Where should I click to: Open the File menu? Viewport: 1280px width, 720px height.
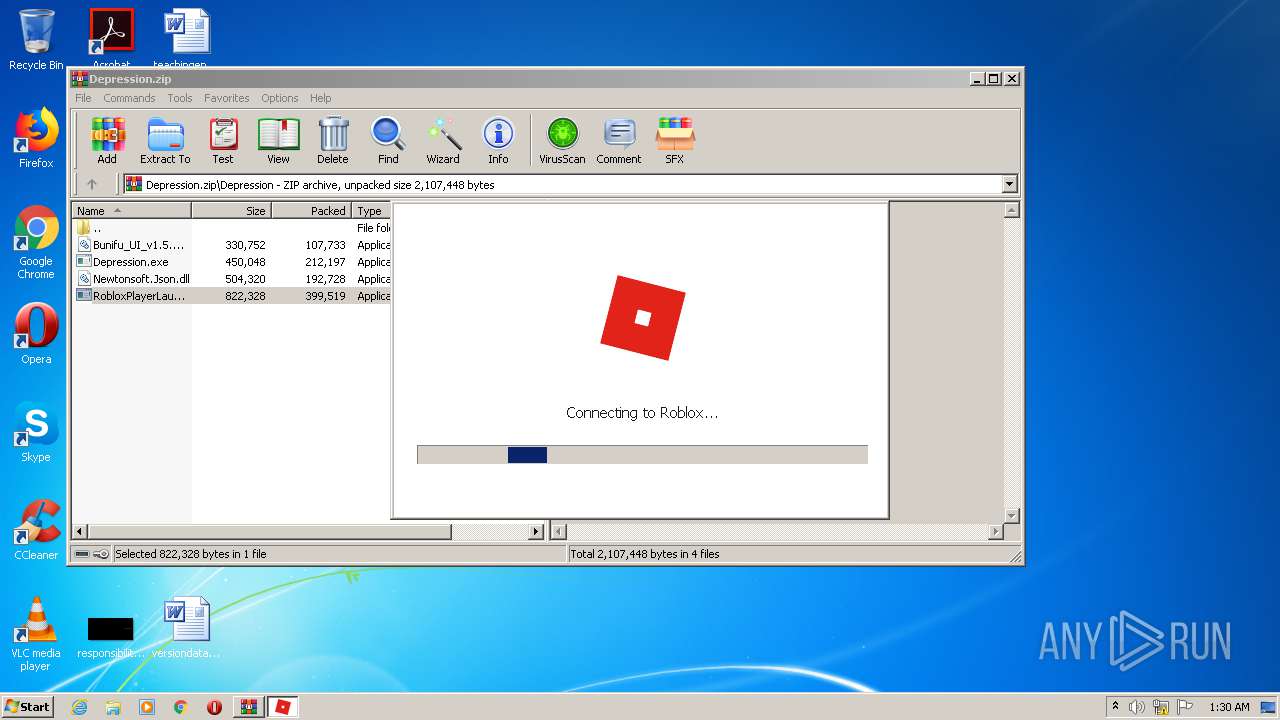click(x=83, y=98)
